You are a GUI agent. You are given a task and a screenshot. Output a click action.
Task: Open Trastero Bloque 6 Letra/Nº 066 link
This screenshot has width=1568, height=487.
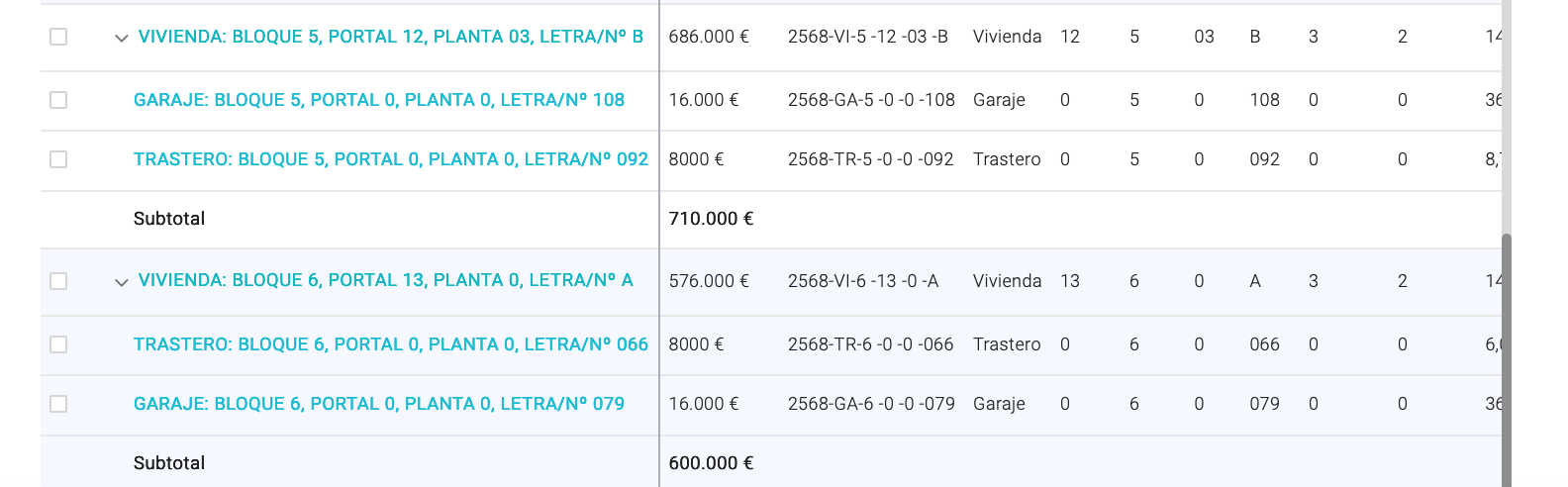(391, 344)
